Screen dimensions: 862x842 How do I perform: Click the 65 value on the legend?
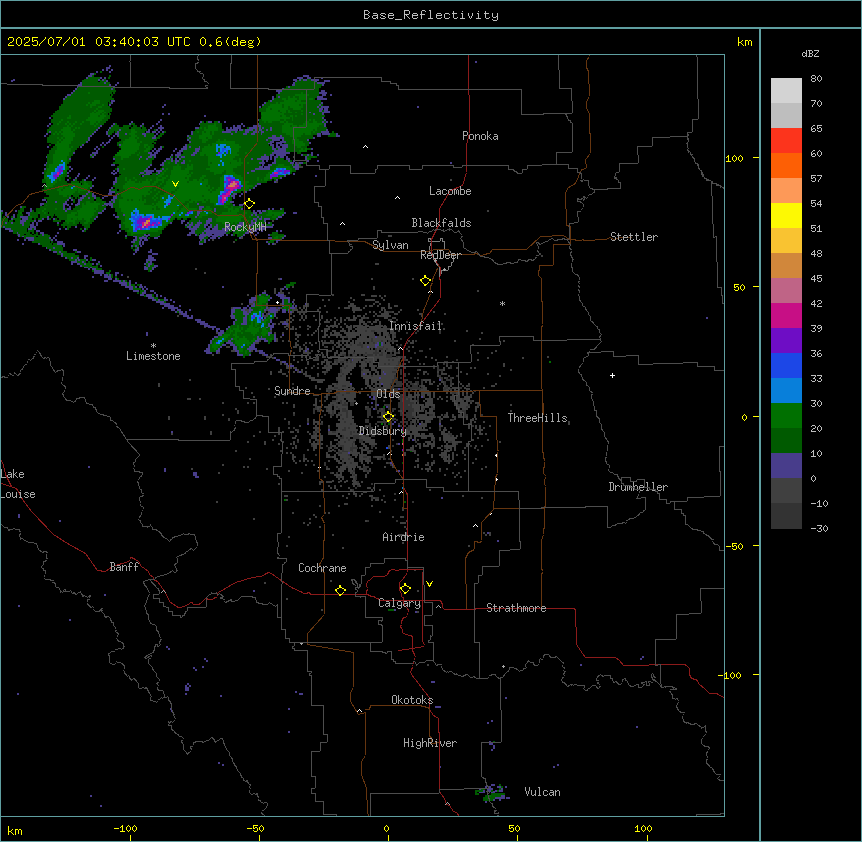click(816, 129)
